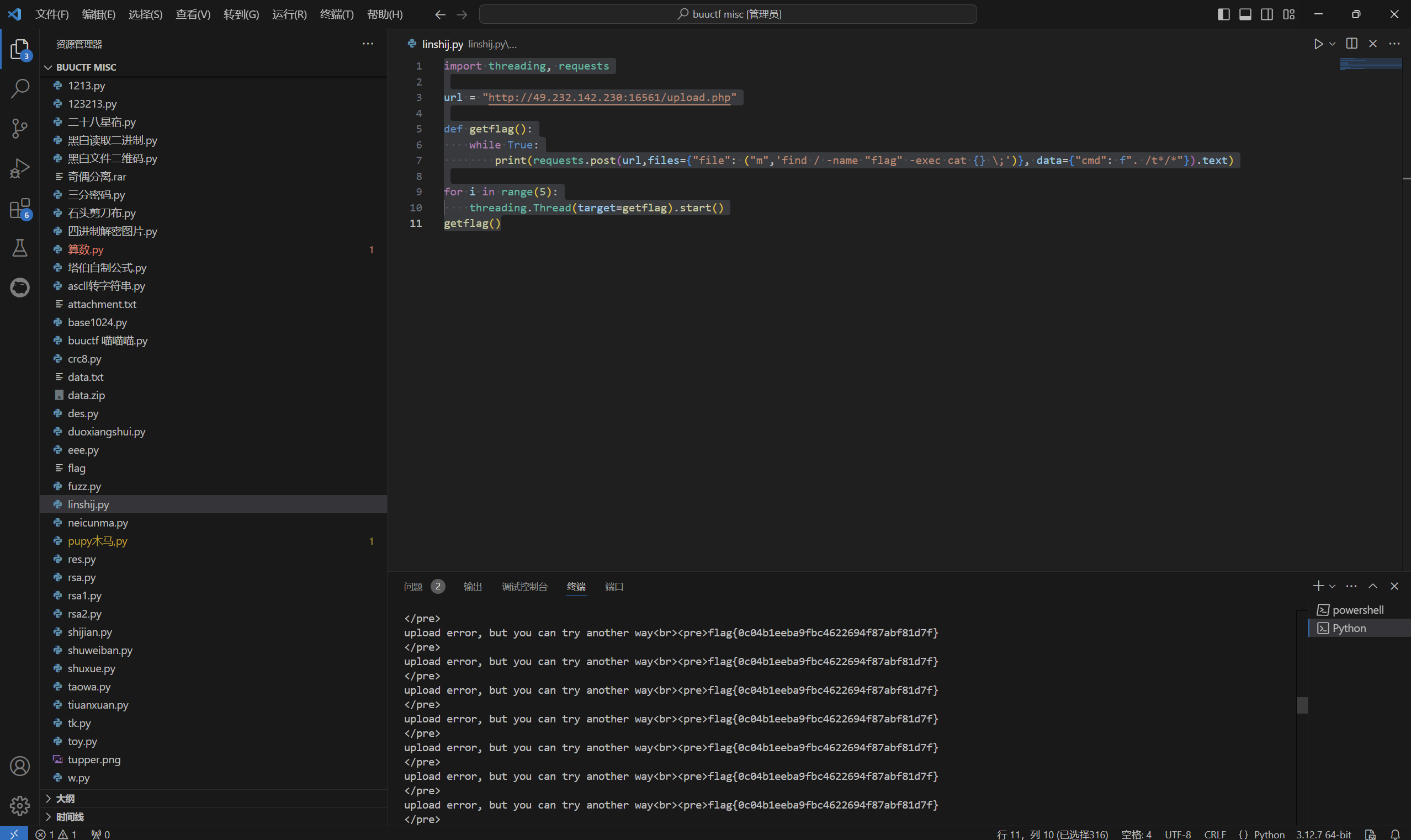Select the Python terminal instance

tap(1359, 628)
